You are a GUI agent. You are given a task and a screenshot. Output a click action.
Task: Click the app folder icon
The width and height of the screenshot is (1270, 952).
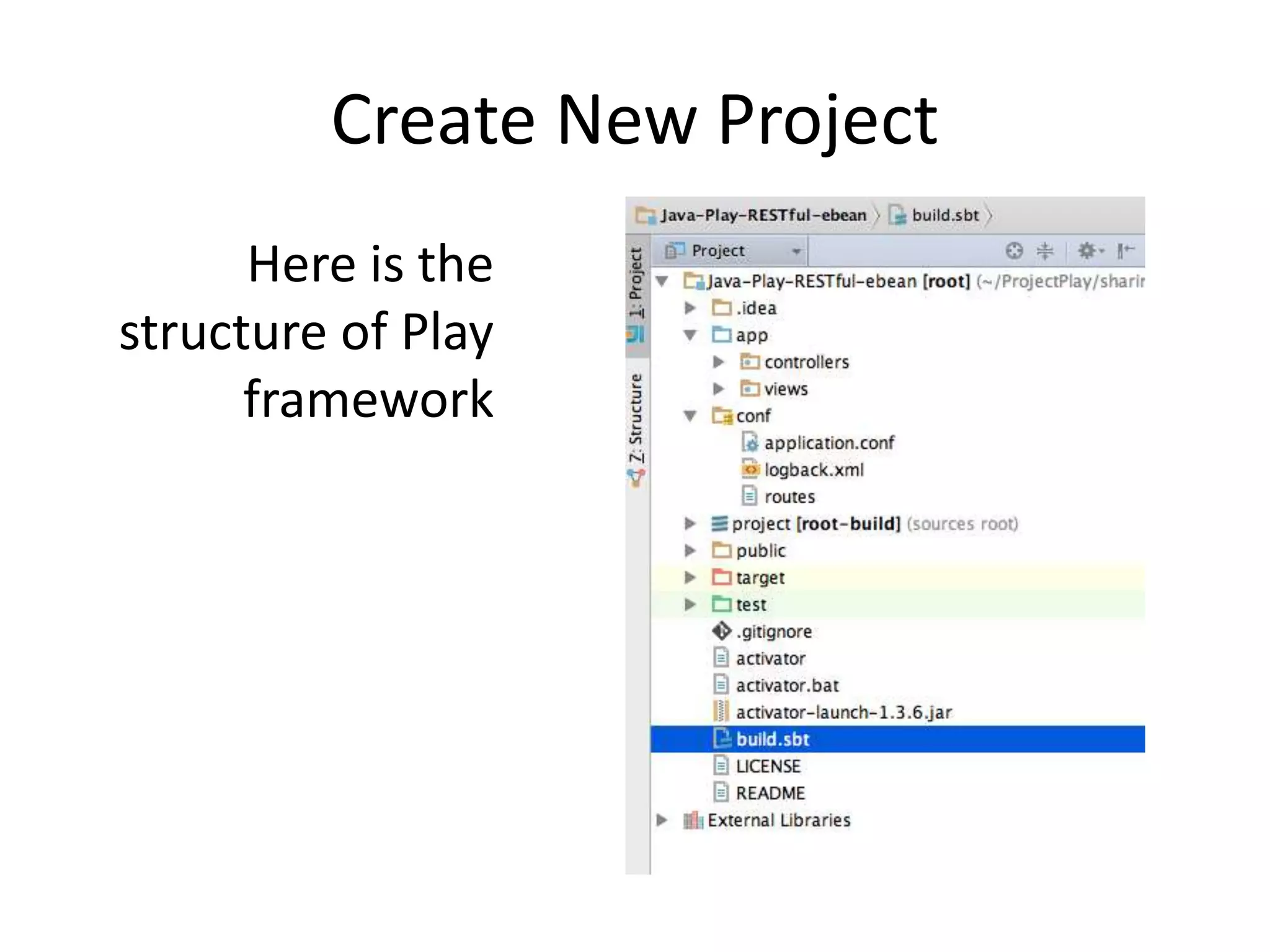tap(722, 335)
